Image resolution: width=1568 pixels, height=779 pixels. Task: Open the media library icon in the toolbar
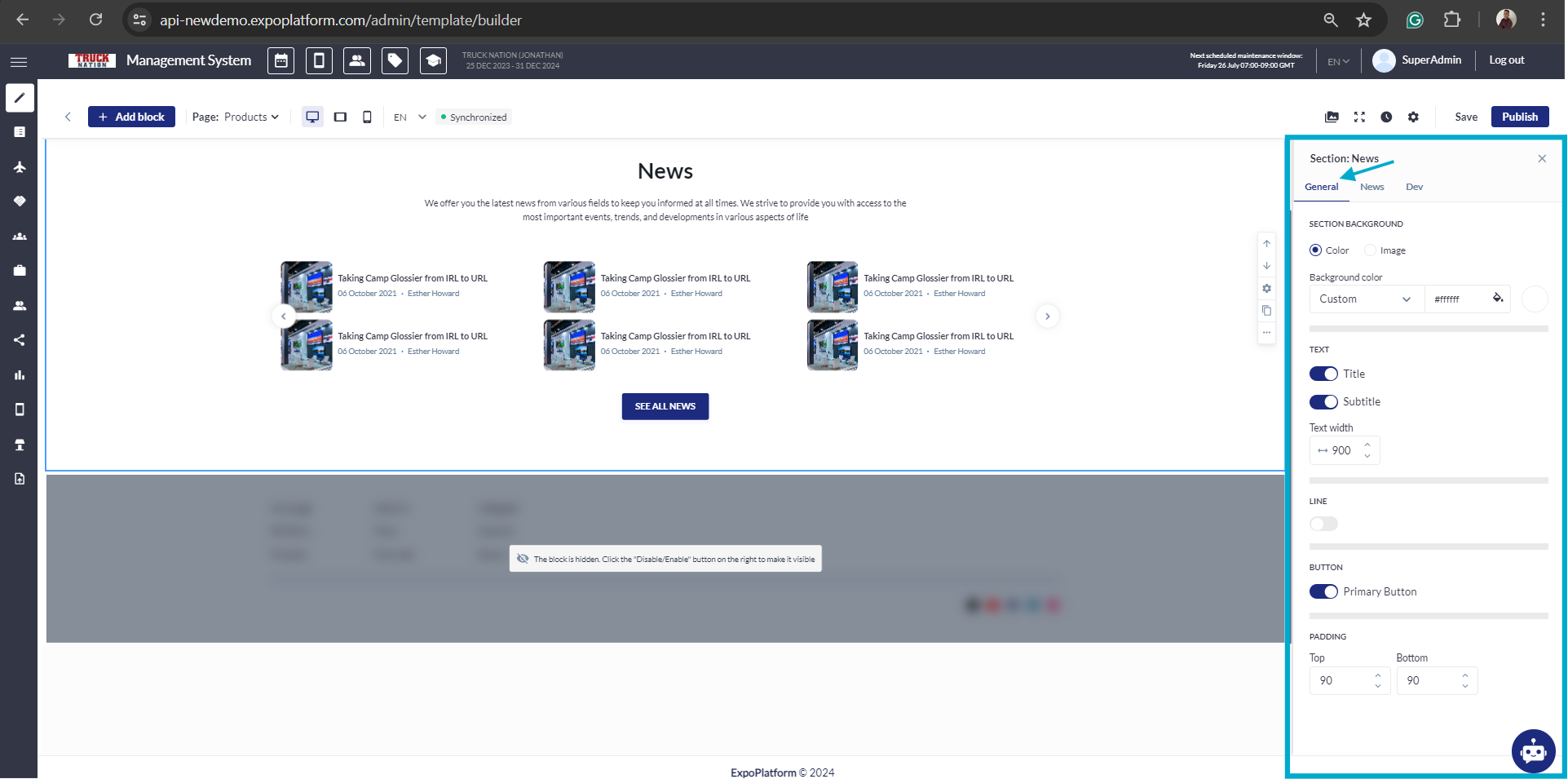[x=1332, y=117]
